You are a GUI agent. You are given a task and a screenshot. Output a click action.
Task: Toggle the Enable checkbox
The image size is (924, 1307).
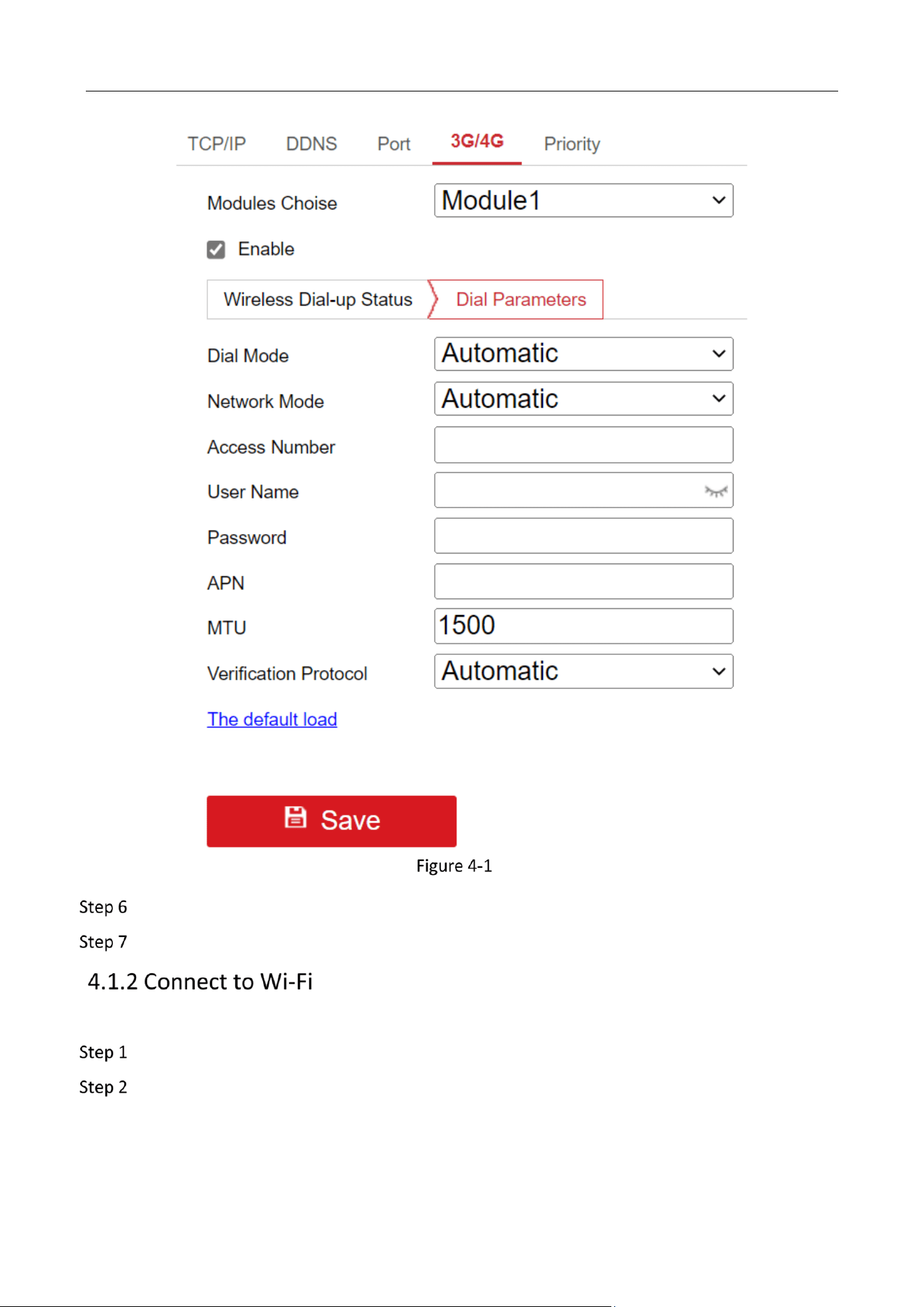click(216, 249)
